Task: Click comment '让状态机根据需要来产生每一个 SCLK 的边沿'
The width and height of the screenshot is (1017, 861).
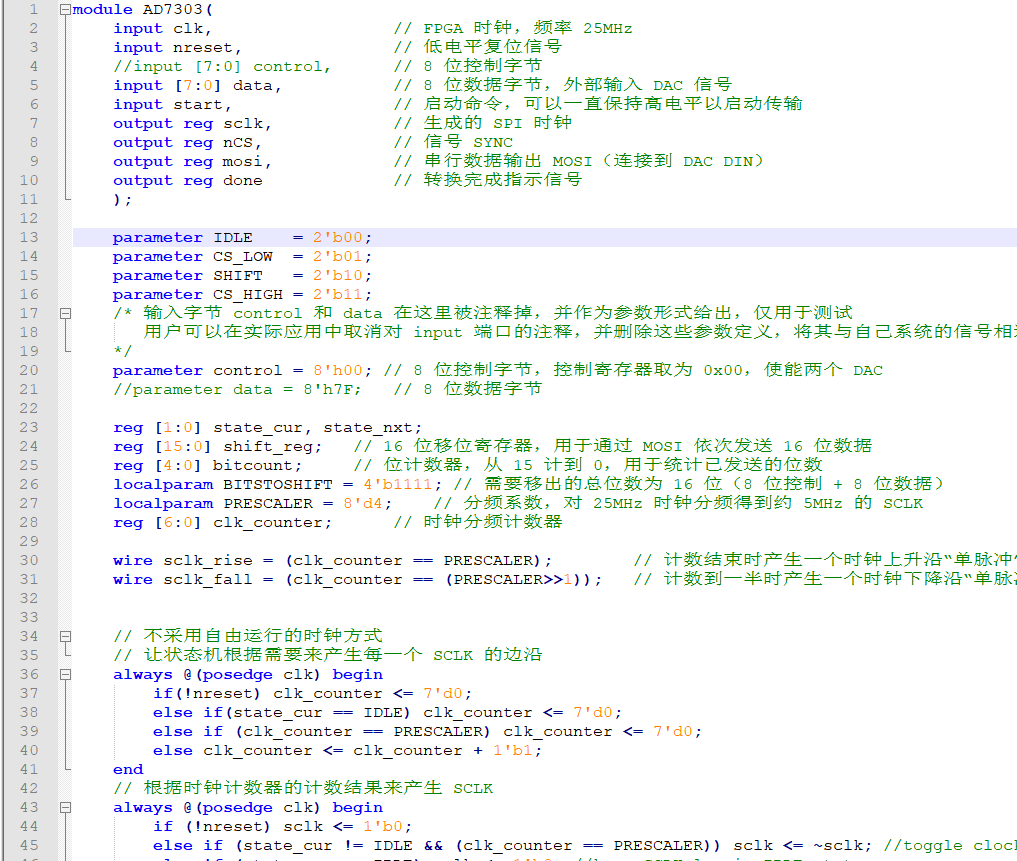Action: tap(342, 655)
